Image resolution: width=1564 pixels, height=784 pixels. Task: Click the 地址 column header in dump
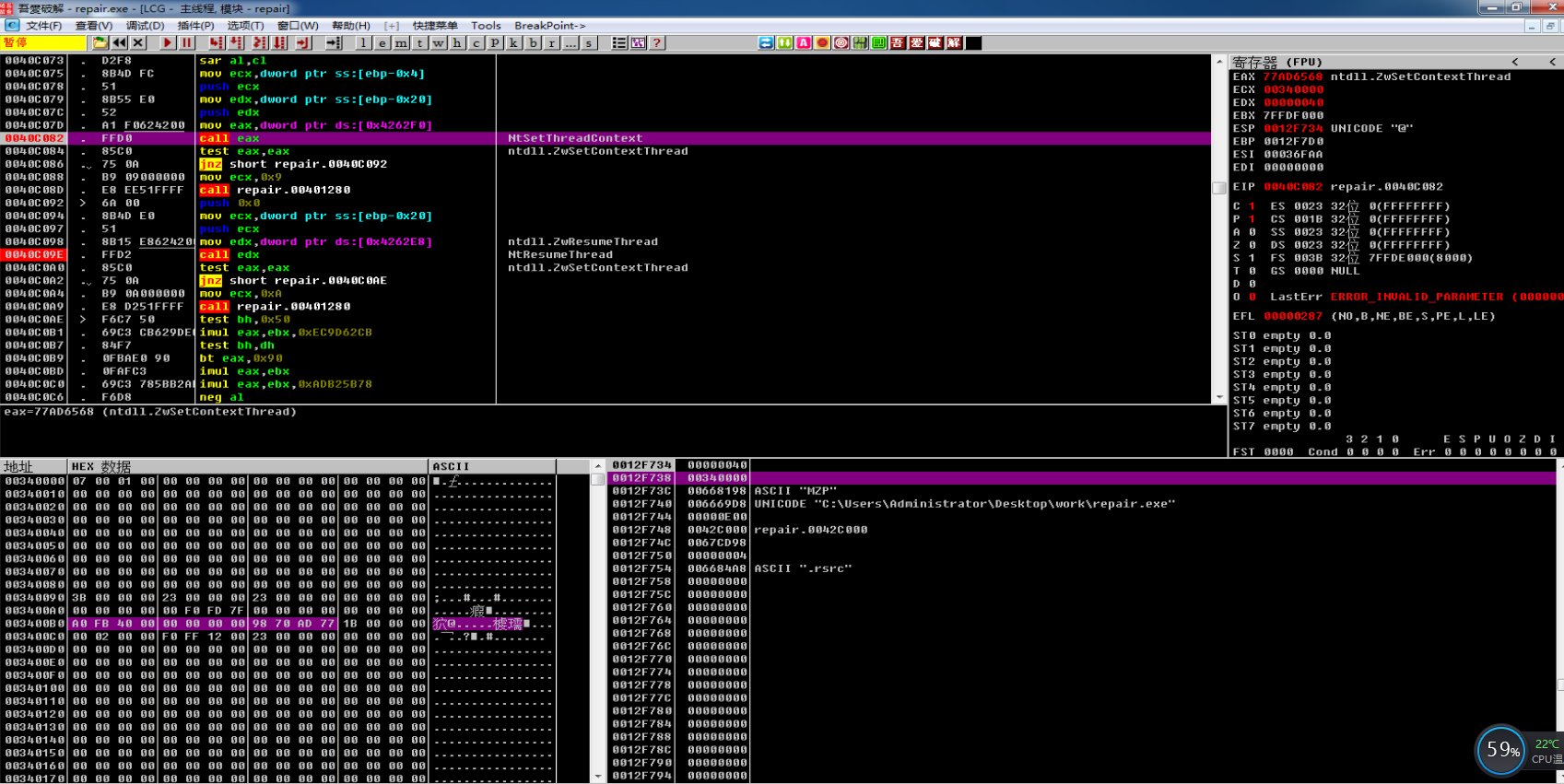pos(33,466)
